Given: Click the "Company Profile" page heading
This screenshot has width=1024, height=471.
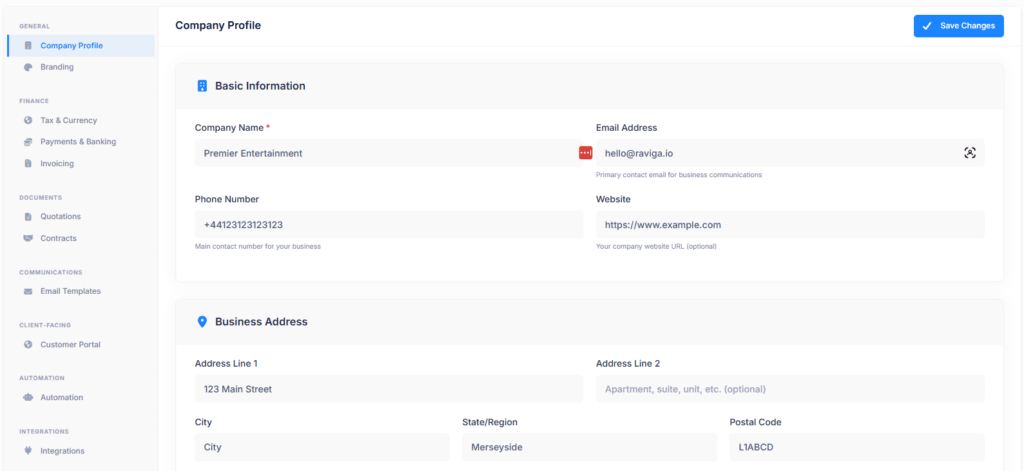Looking at the screenshot, I should [217, 25].
